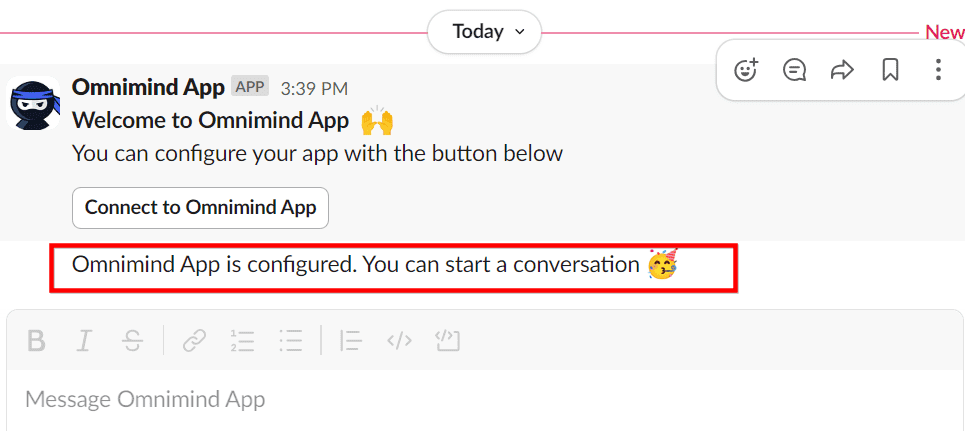
Task: Add an emoji reaction to the message
Action: pyautogui.click(x=746, y=70)
